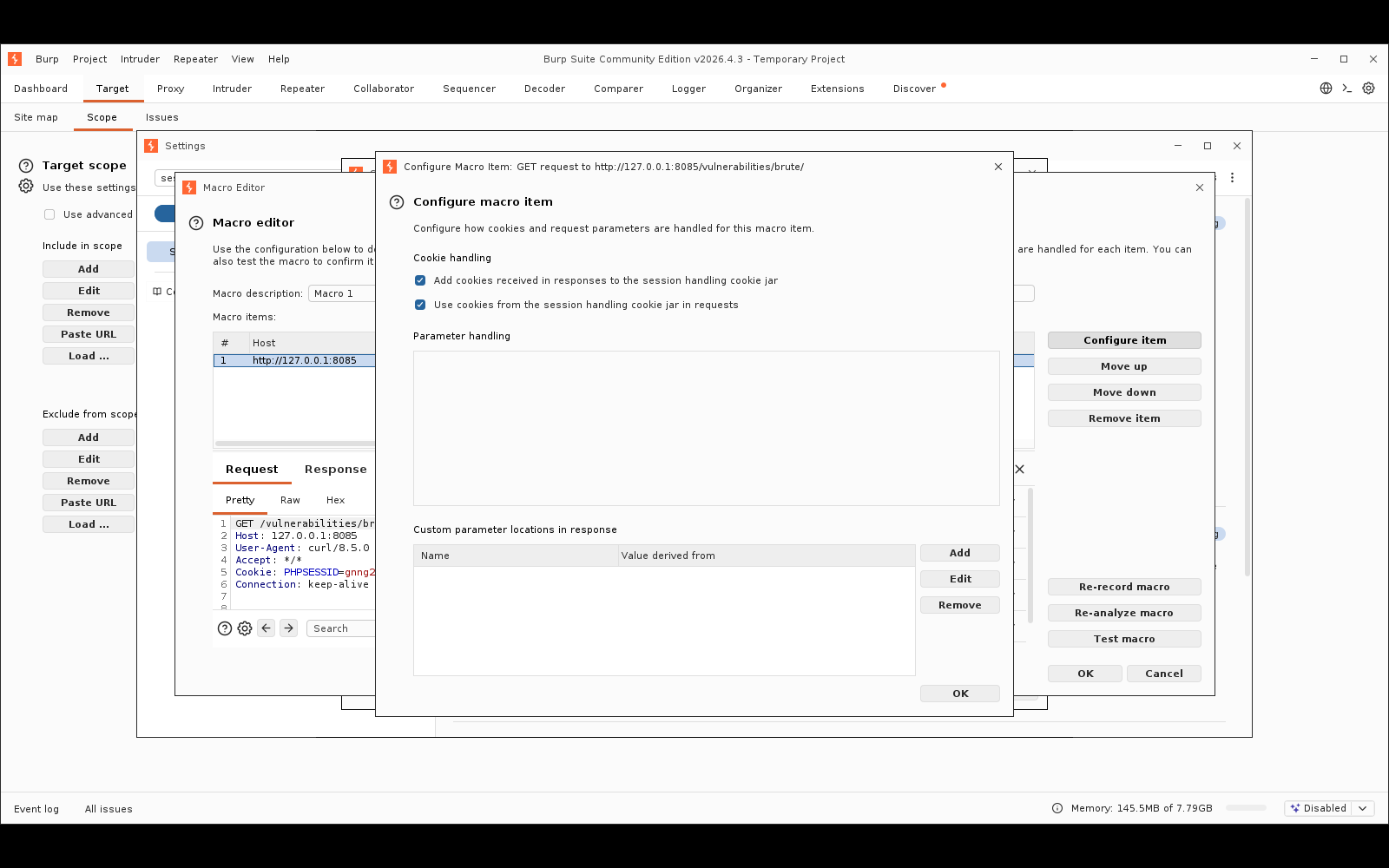Click in the Macro description field
Viewport: 1389px width, 868px height.
[342, 293]
